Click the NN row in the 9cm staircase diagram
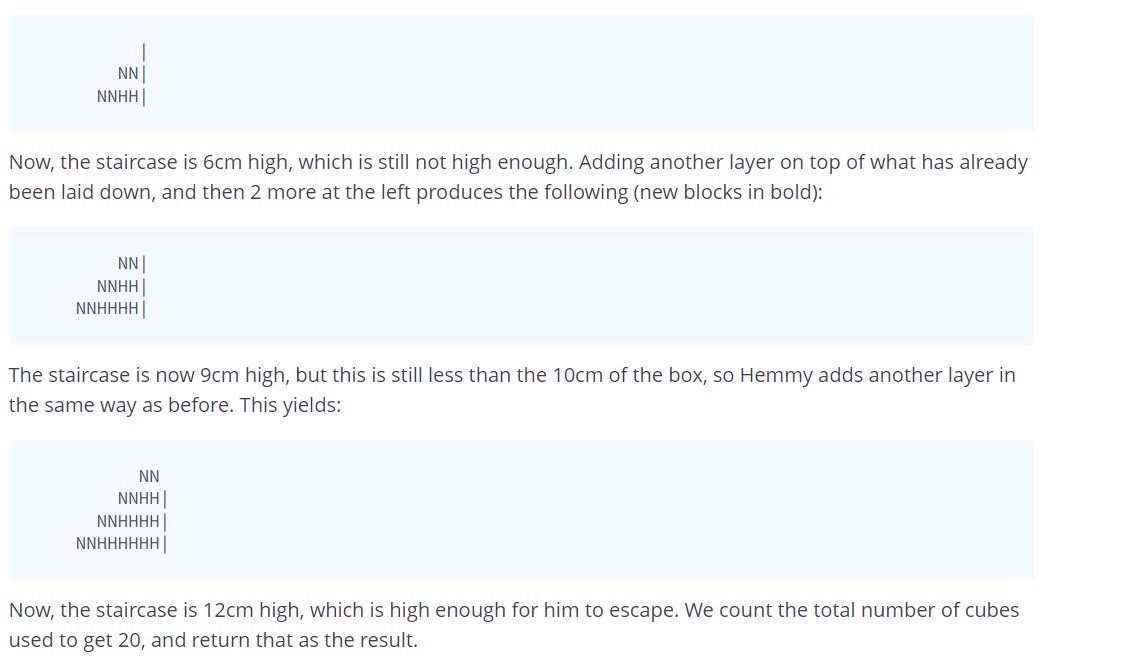The image size is (1124, 661). pyautogui.click(x=132, y=264)
